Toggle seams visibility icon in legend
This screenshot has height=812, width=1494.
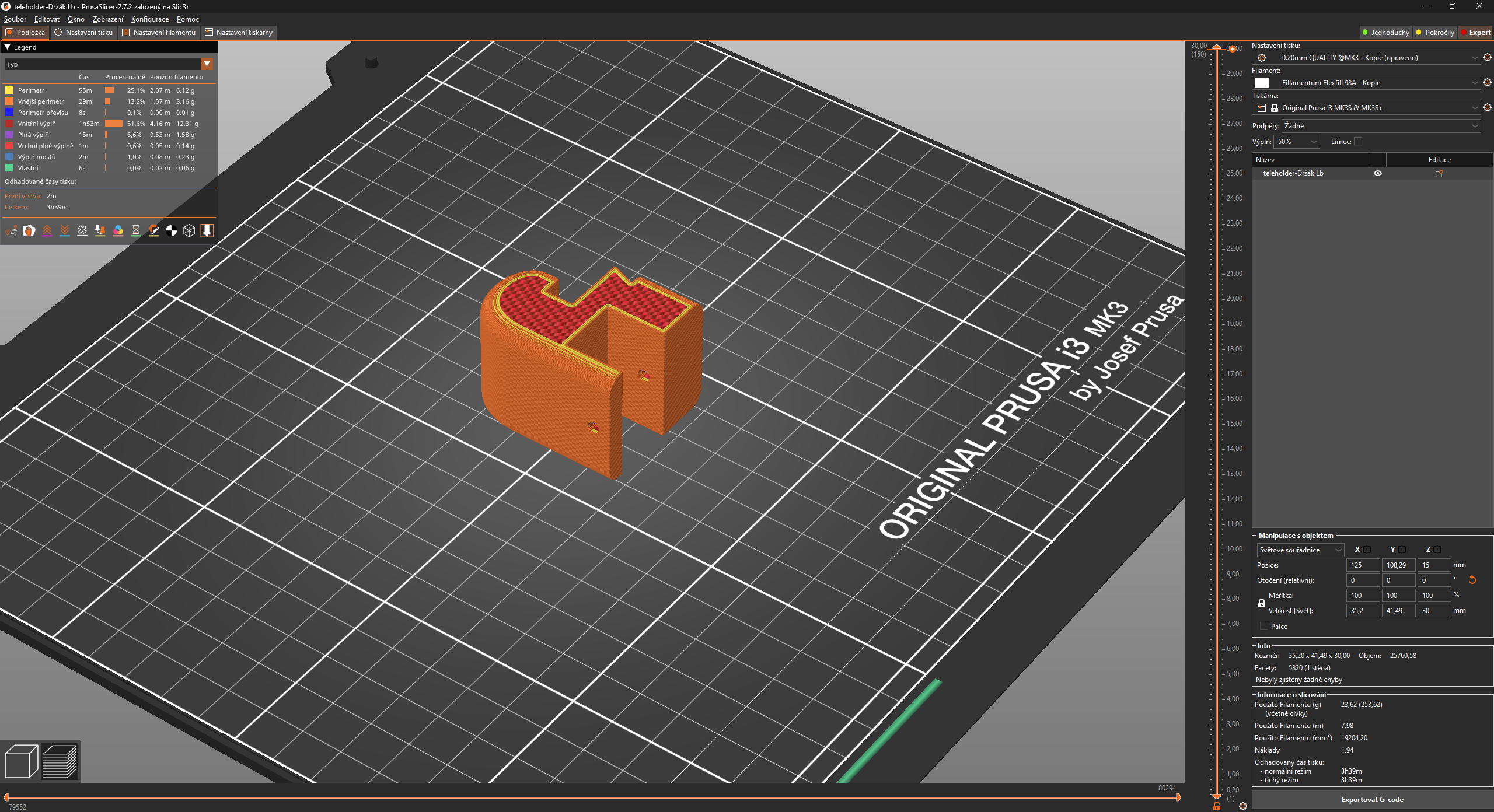coord(82,231)
